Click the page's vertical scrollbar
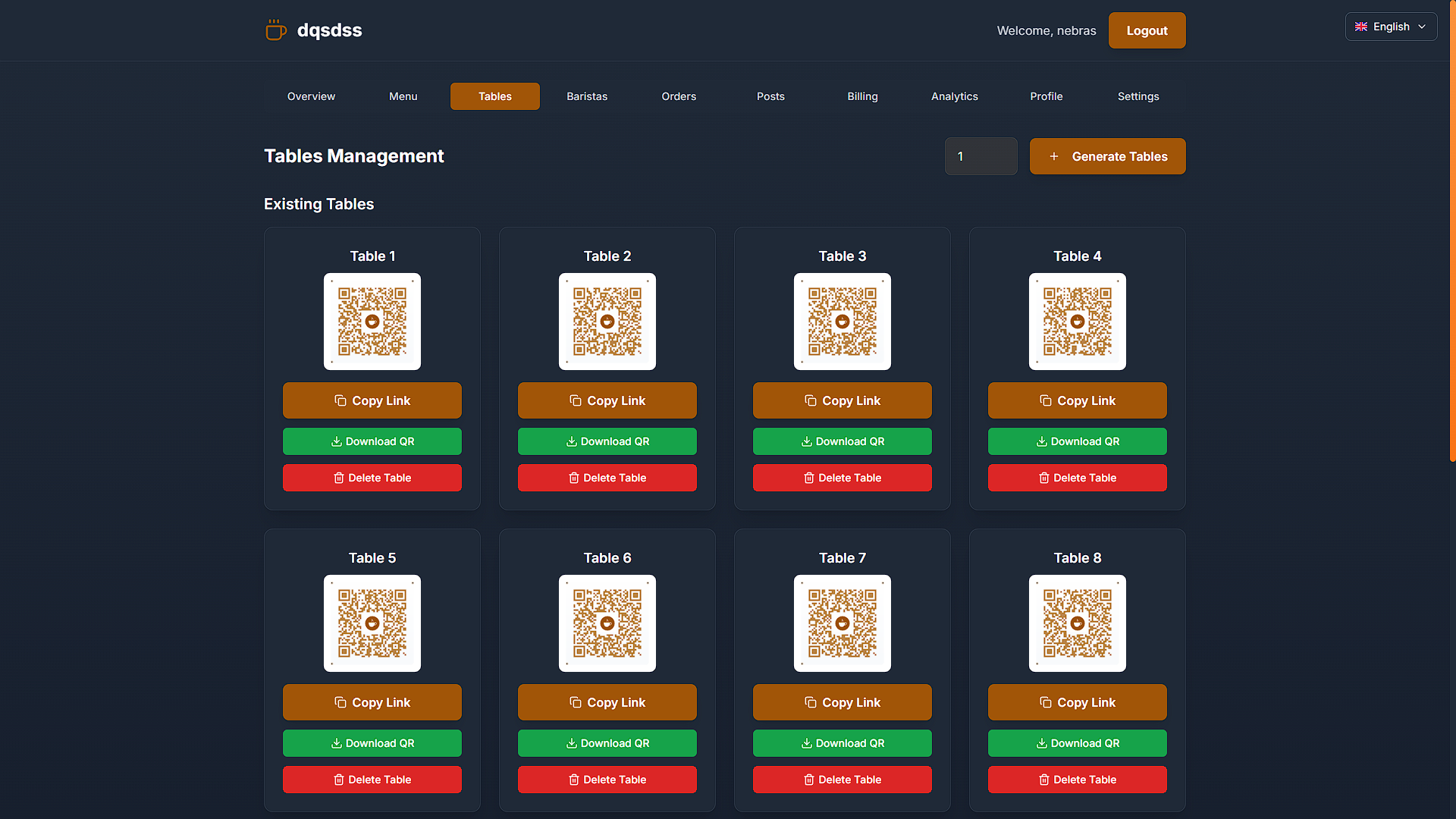Viewport: 1456px width, 819px height. point(1452,231)
